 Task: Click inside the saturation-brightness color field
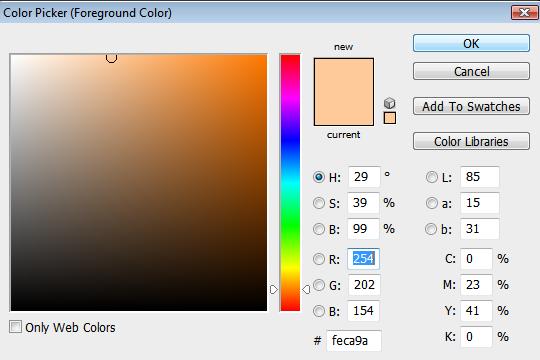pyautogui.click(x=138, y=183)
